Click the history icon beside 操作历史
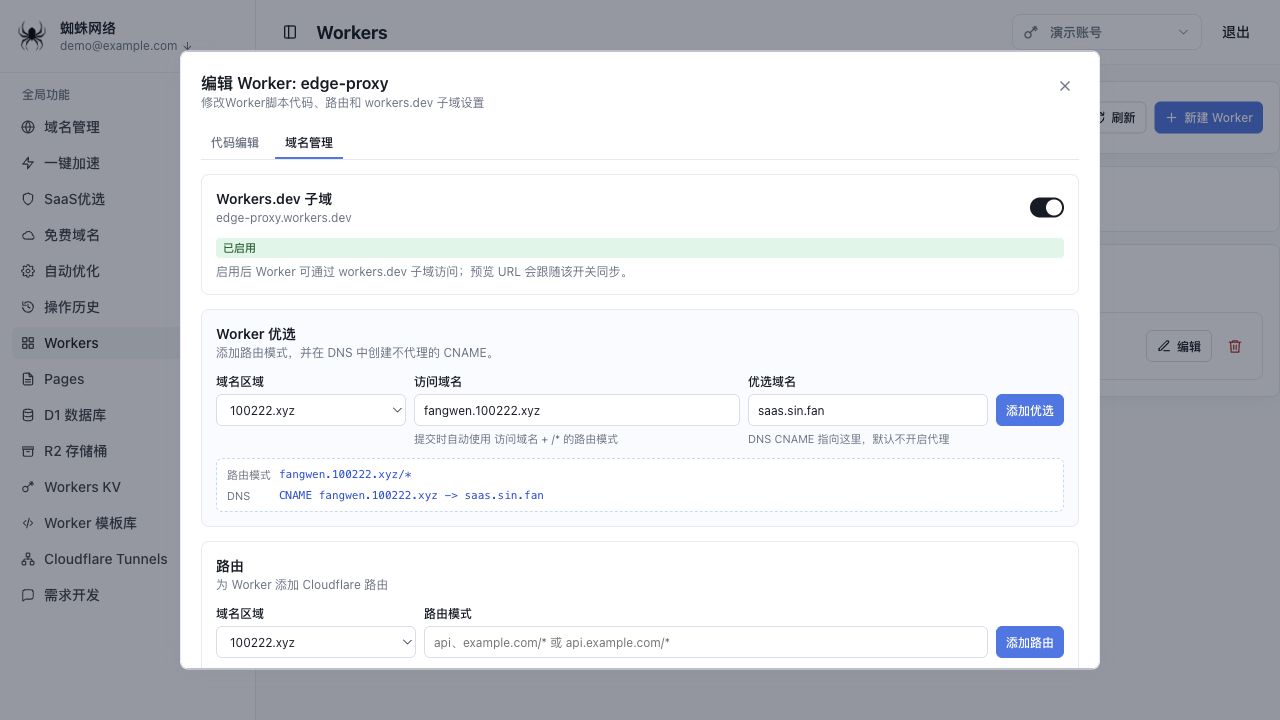The width and height of the screenshot is (1280, 720). [x=28, y=307]
